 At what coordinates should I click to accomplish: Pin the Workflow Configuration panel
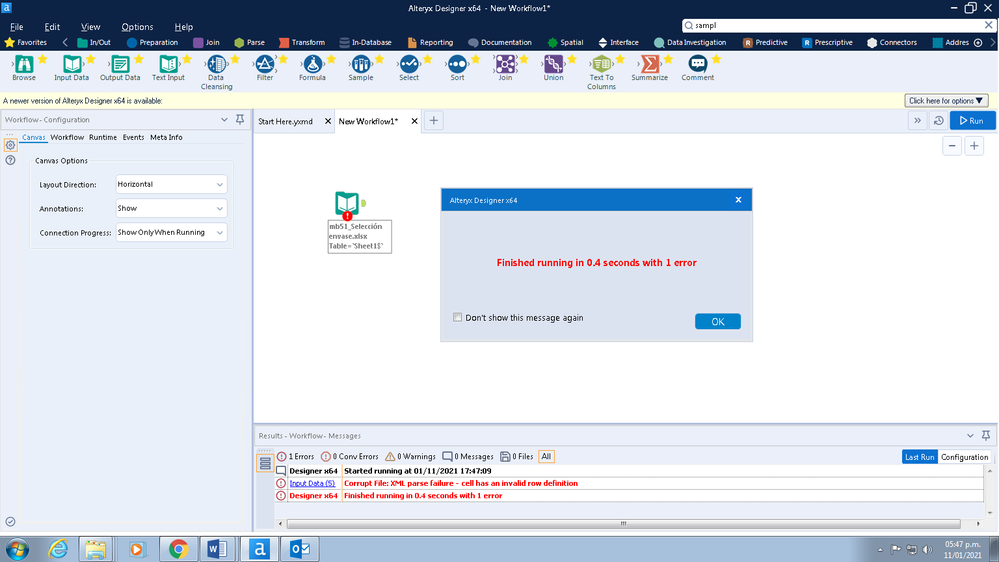240,119
